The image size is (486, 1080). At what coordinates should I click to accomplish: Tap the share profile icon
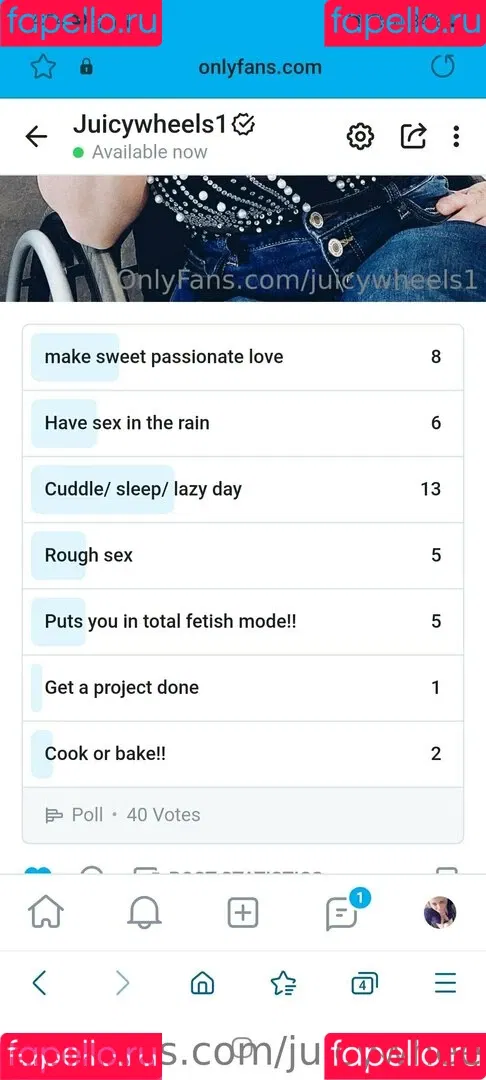414,136
